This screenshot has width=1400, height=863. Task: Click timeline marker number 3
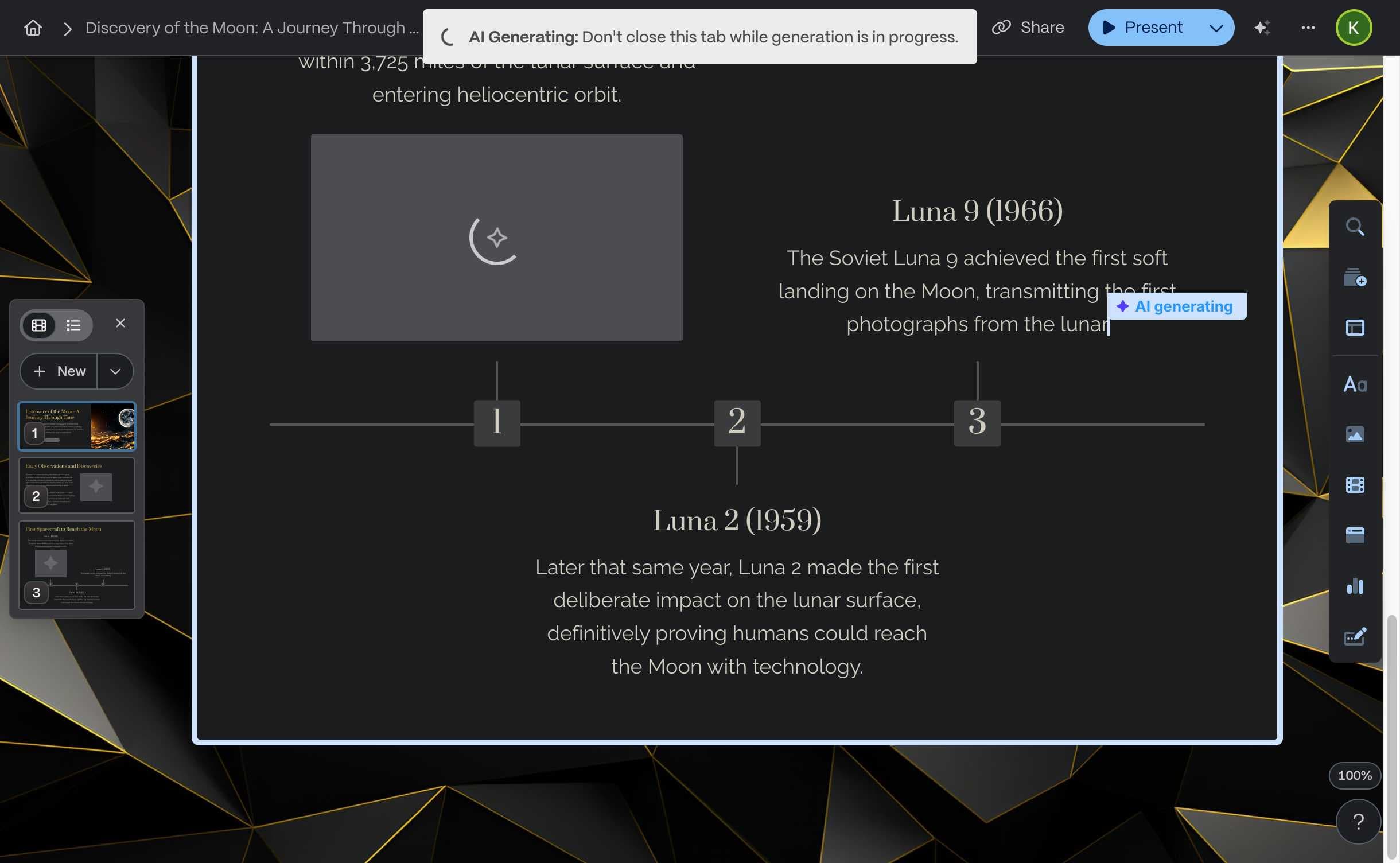[977, 423]
